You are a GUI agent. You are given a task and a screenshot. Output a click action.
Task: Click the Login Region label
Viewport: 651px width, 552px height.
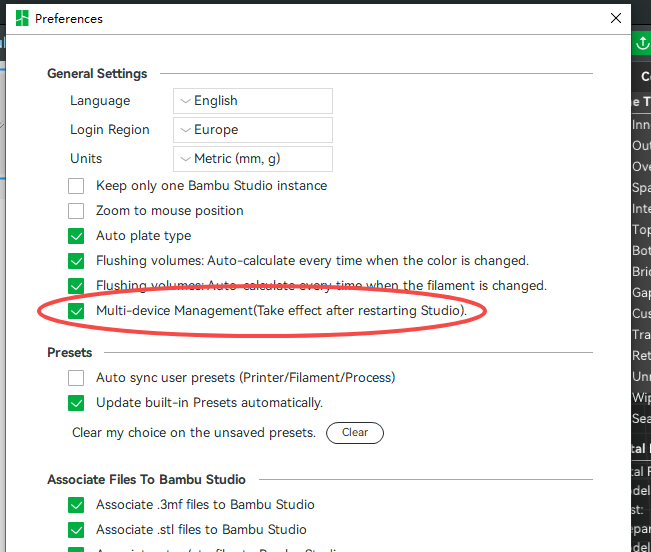click(x=110, y=130)
